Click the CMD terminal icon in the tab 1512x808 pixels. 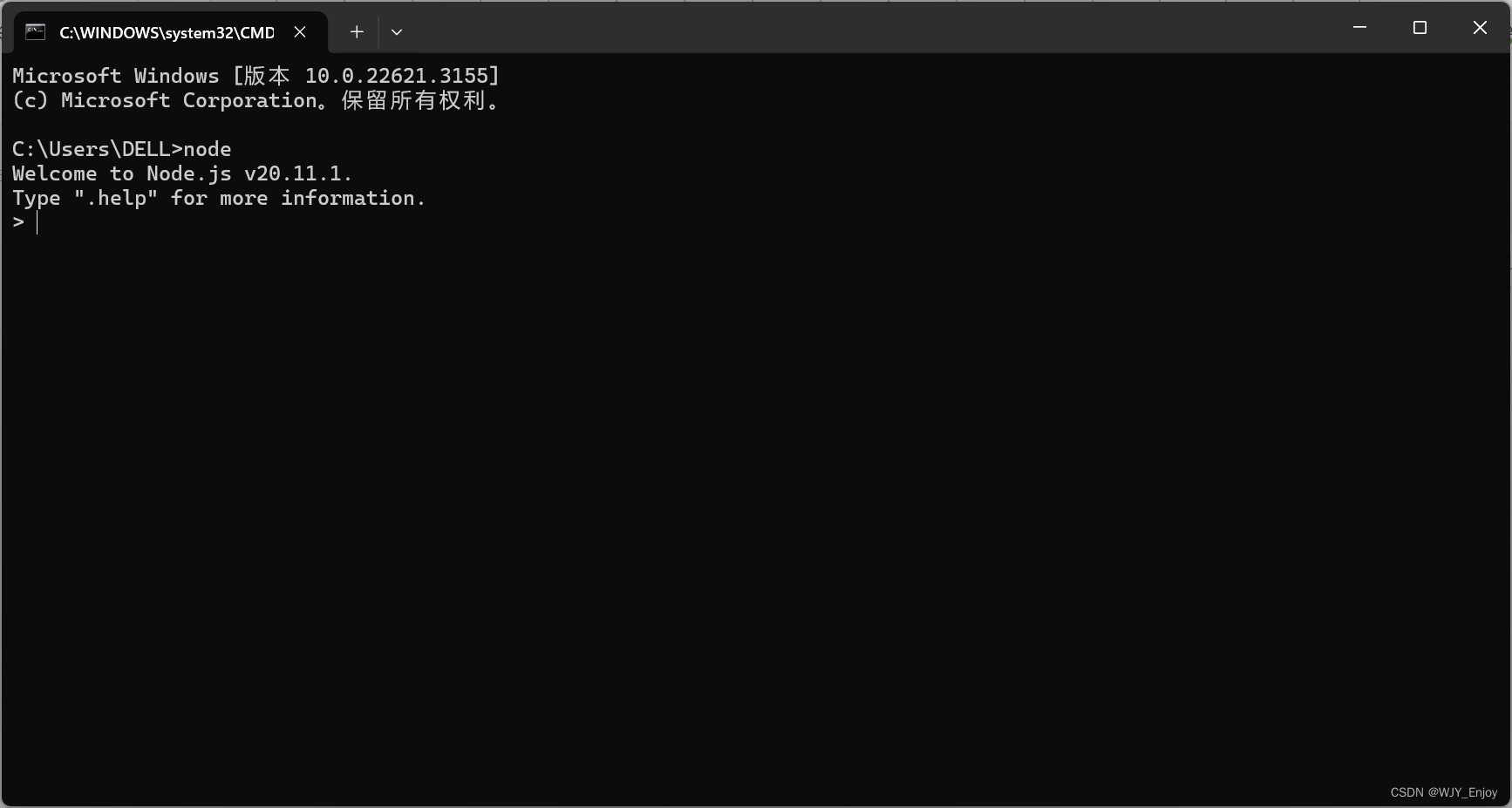click(35, 32)
